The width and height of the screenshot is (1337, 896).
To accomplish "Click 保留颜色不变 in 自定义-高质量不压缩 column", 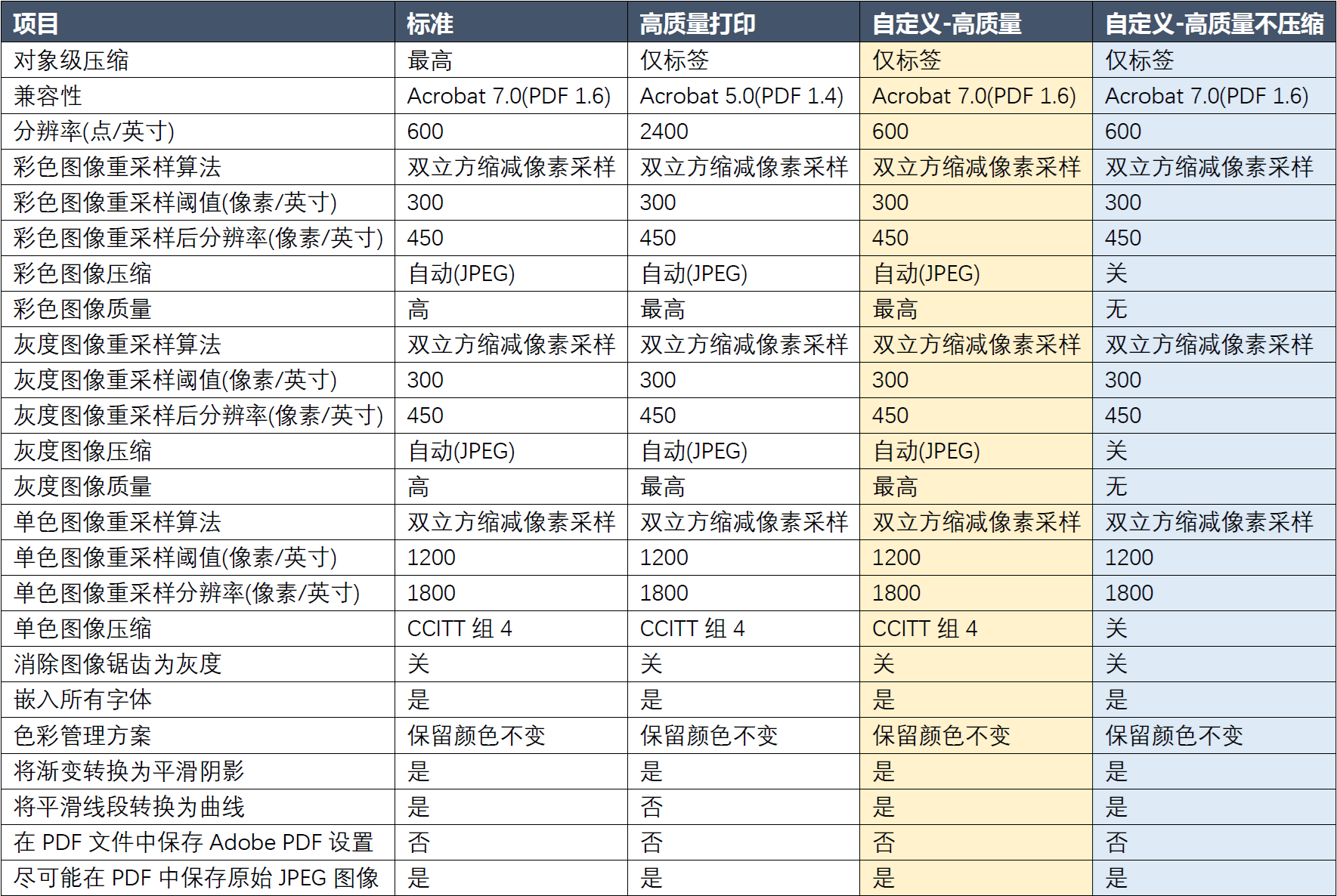I will tap(1175, 735).
